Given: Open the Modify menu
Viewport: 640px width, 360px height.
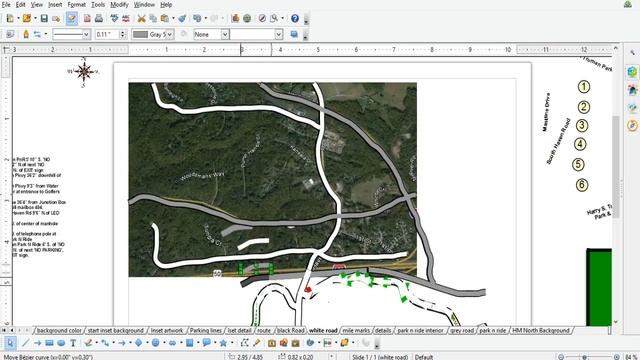Looking at the screenshot, I should coord(119,5).
